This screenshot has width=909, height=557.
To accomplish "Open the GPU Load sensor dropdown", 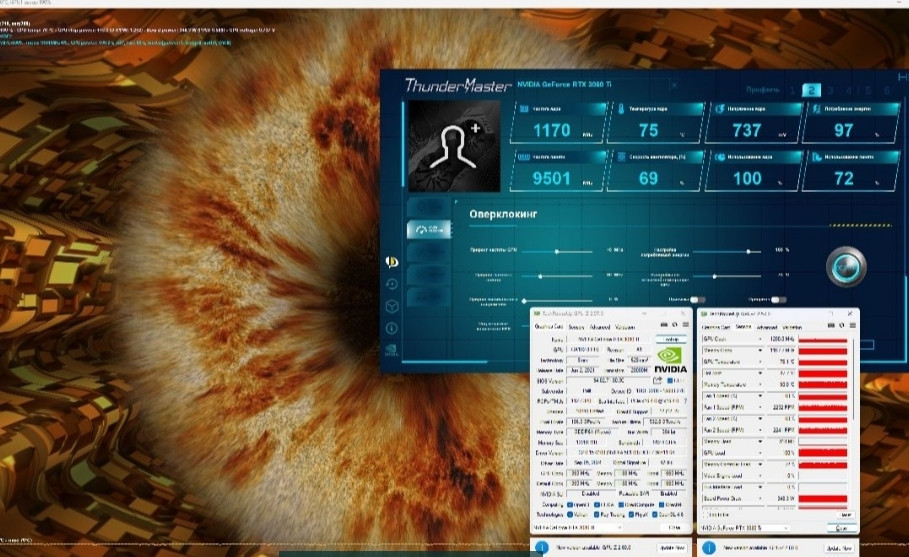I will (760, 453).
